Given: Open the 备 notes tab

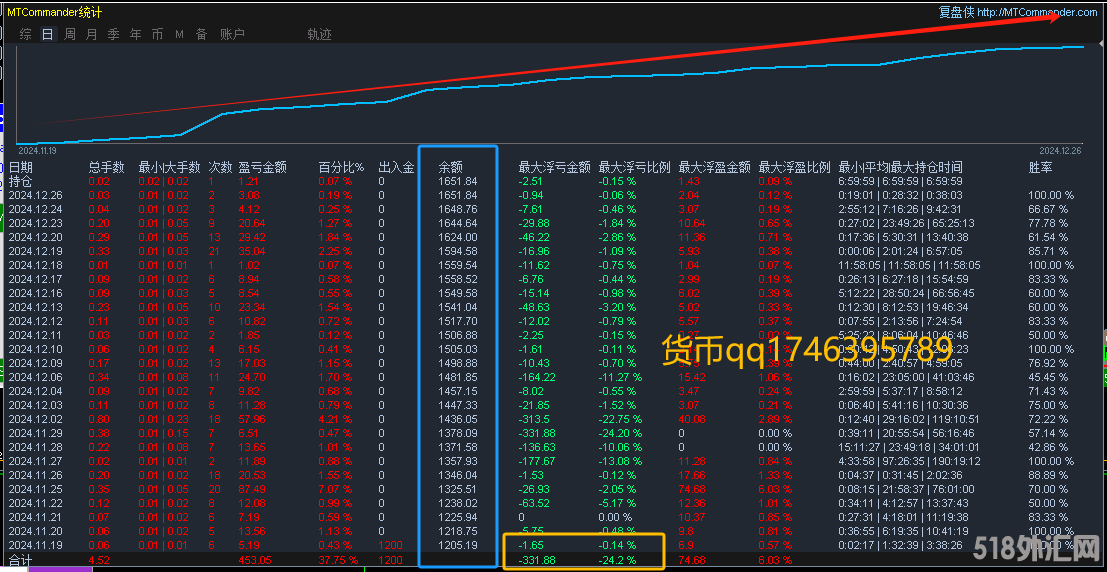Looking at the screenshot, I should [x=201, y=34].
